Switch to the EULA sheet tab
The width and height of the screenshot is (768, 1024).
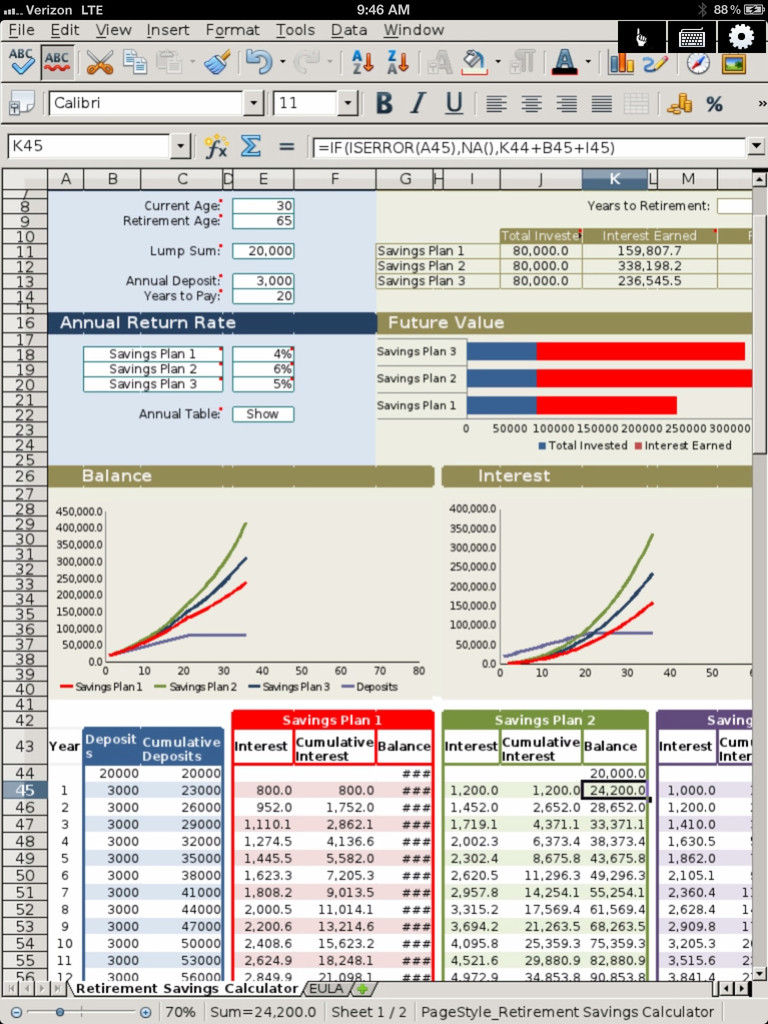pyautogui.click(x=325, y=988)
